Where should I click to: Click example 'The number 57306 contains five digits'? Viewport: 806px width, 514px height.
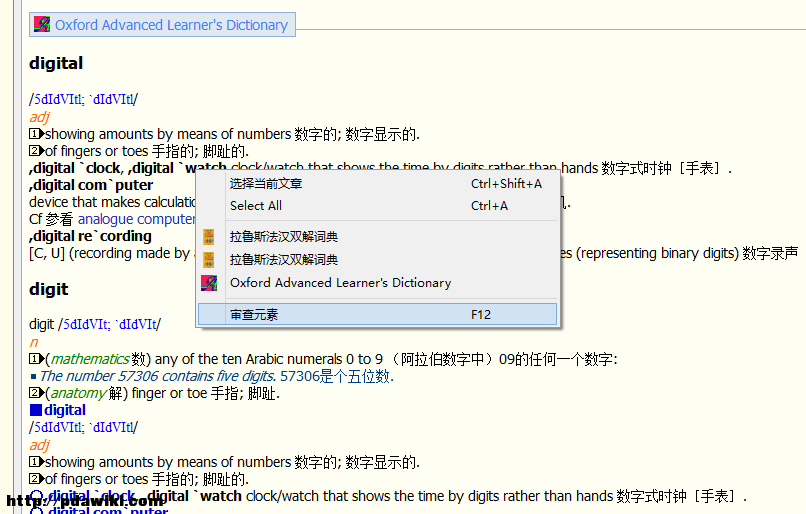[157, 376]
